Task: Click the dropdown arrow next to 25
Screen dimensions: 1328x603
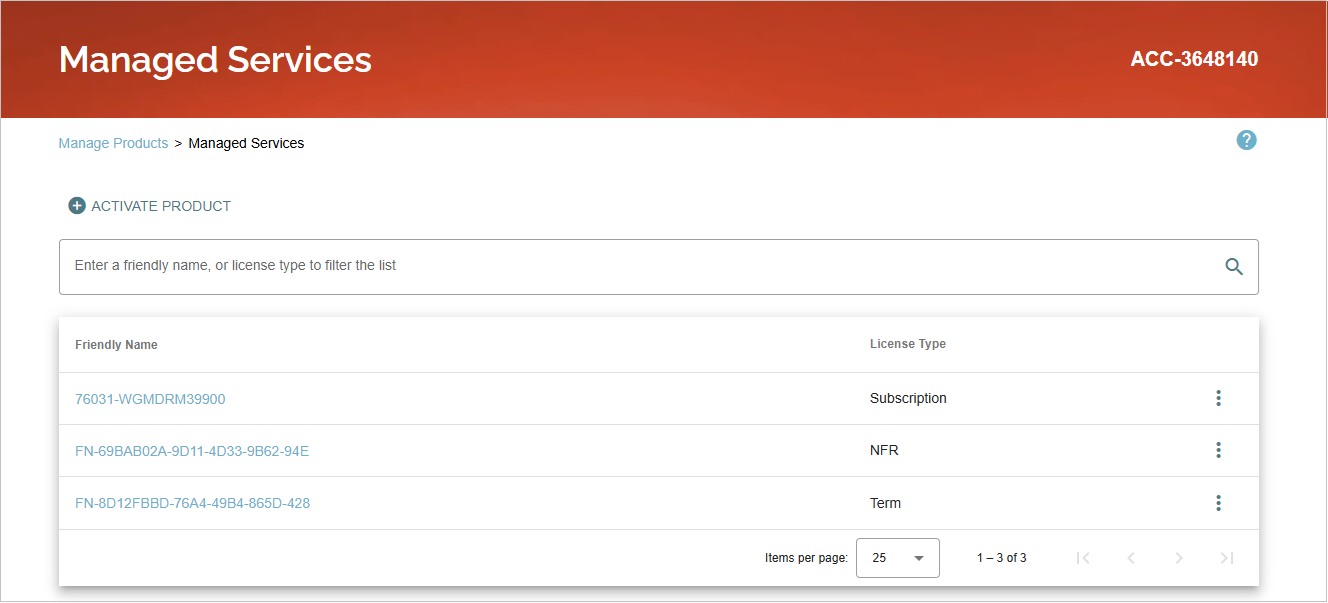Action: [x=922, y=557]
